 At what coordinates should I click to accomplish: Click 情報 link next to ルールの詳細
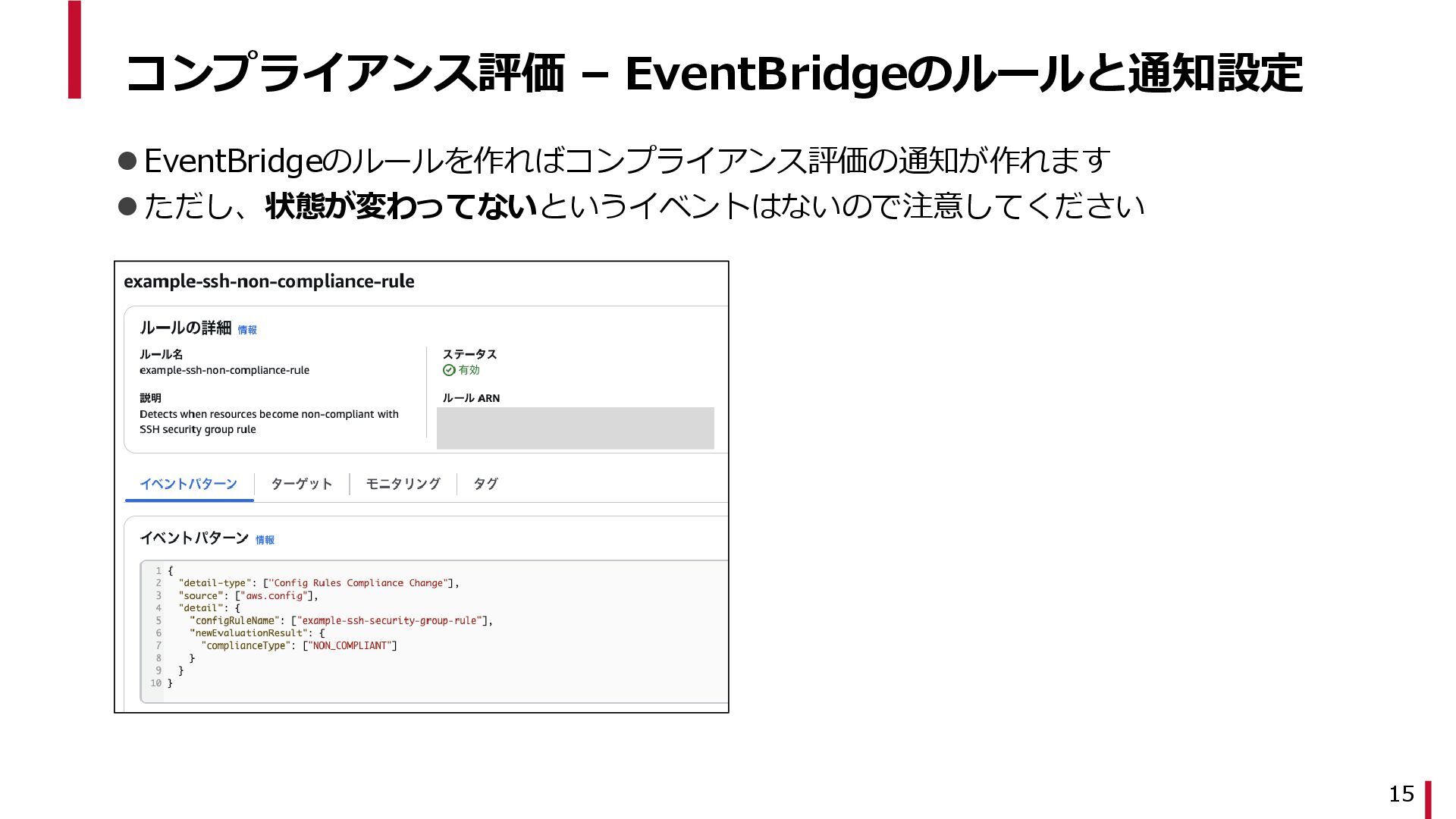247,330
